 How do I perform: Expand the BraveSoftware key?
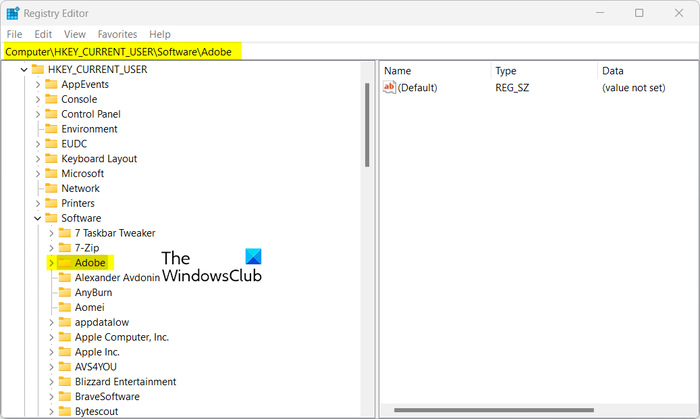(x=51, y=397)
